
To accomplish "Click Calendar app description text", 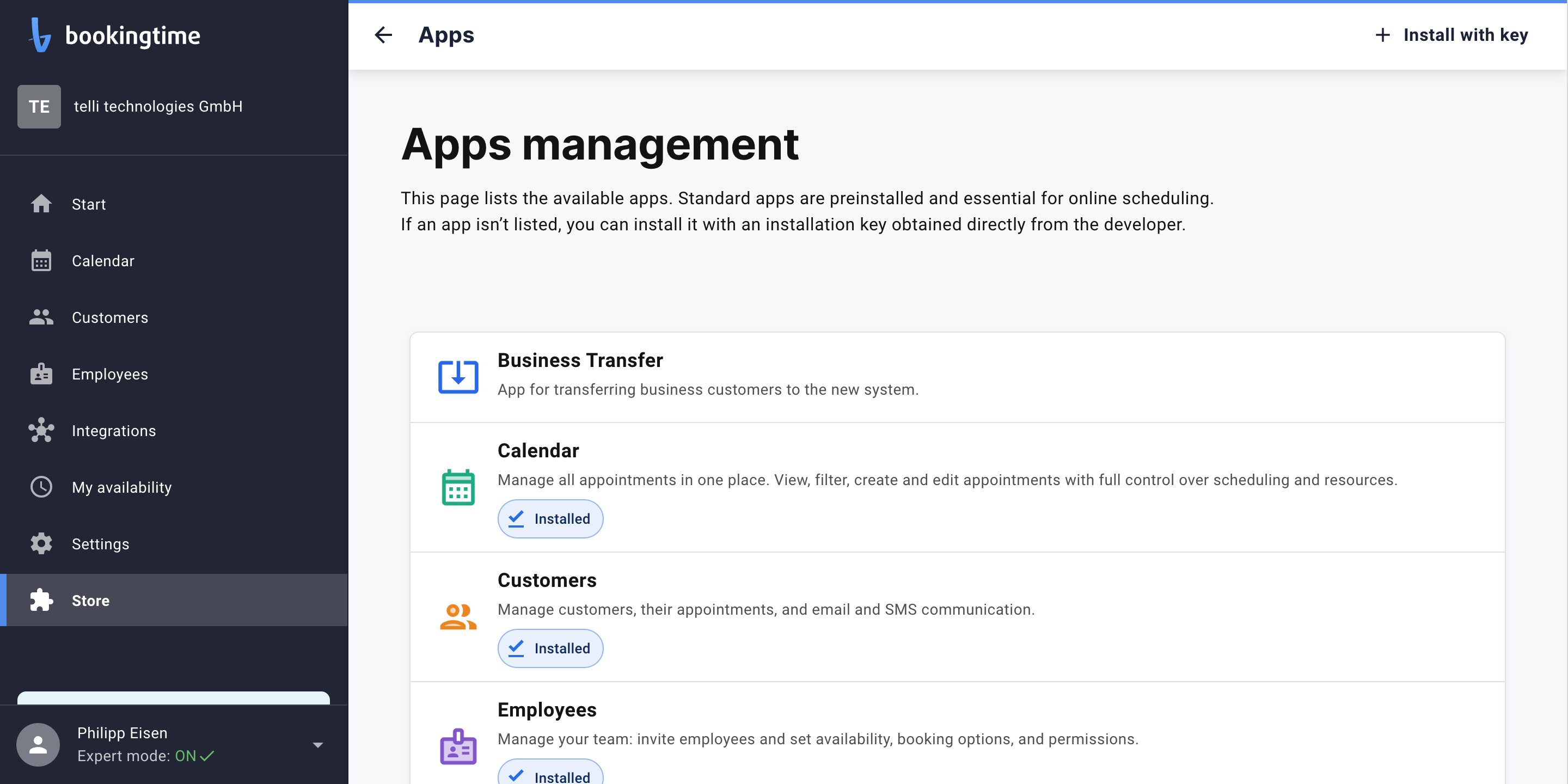I will 947,480.
